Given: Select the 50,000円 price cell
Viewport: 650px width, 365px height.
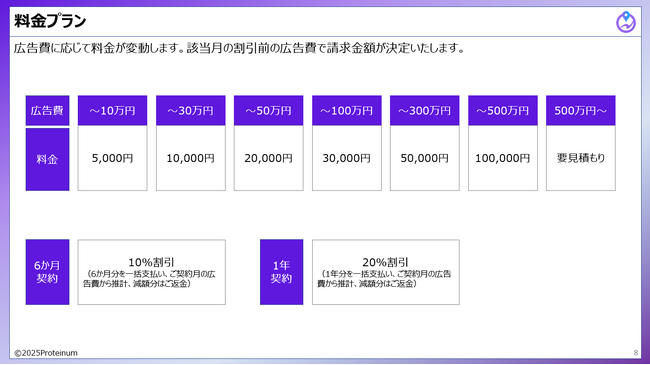Looking at the screenshot, I should 424,158.
